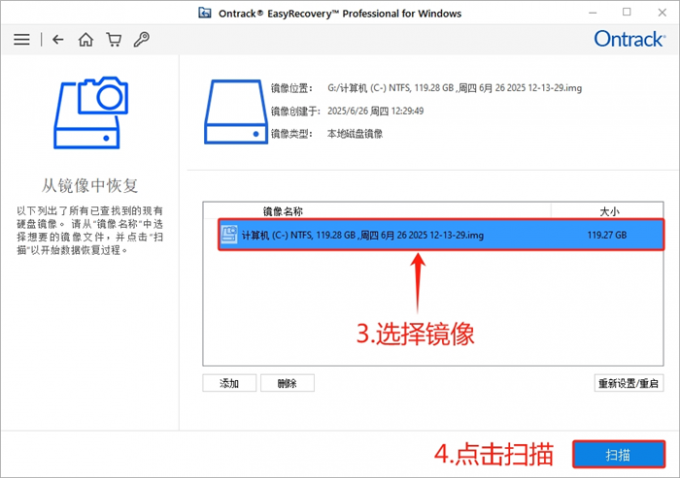This screenshot has width=680, height=478.
Task: Close the EasyRecovery window
Action: 662,13
